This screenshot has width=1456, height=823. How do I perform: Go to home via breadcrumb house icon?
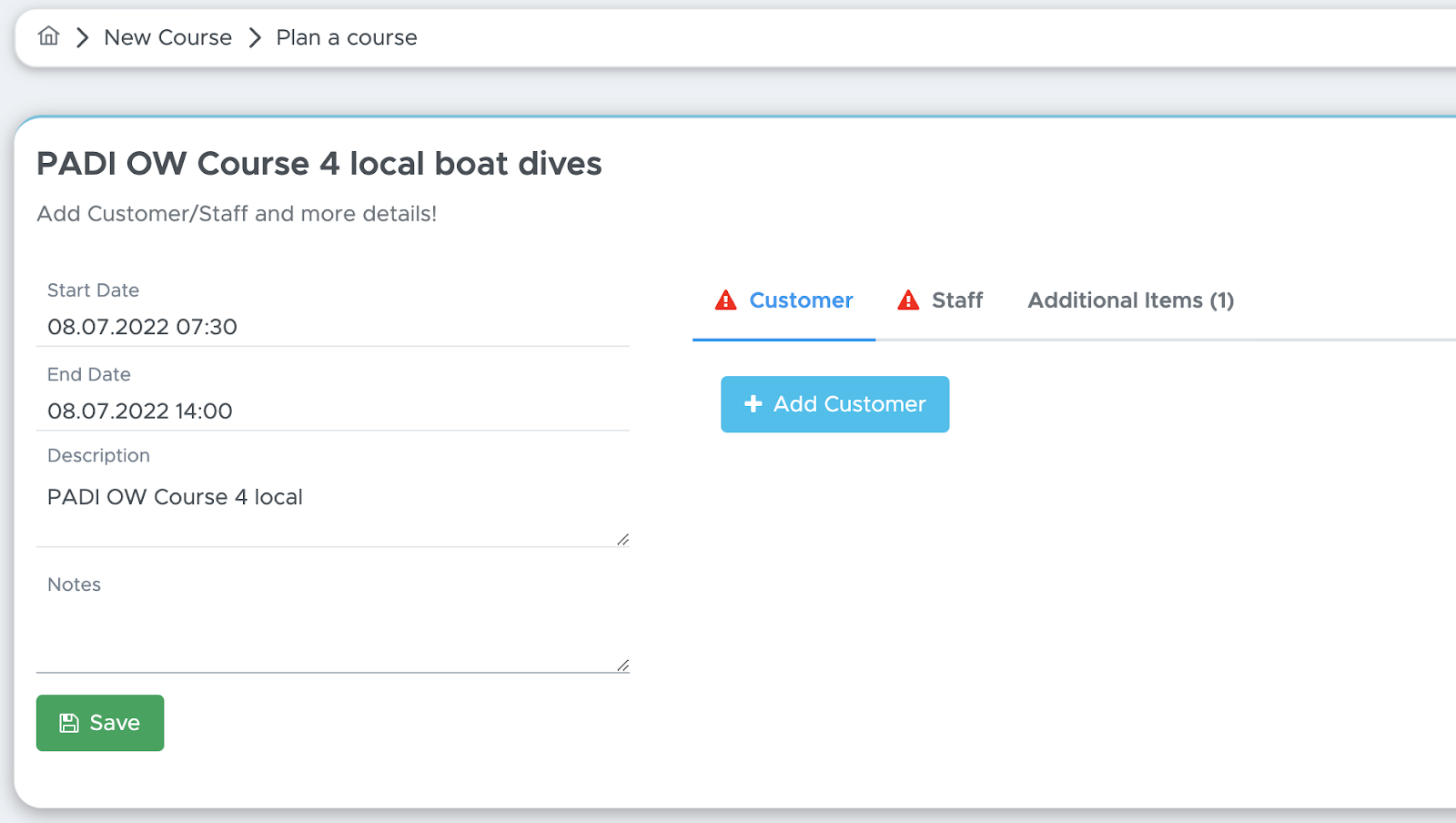[x=48, y=36]
